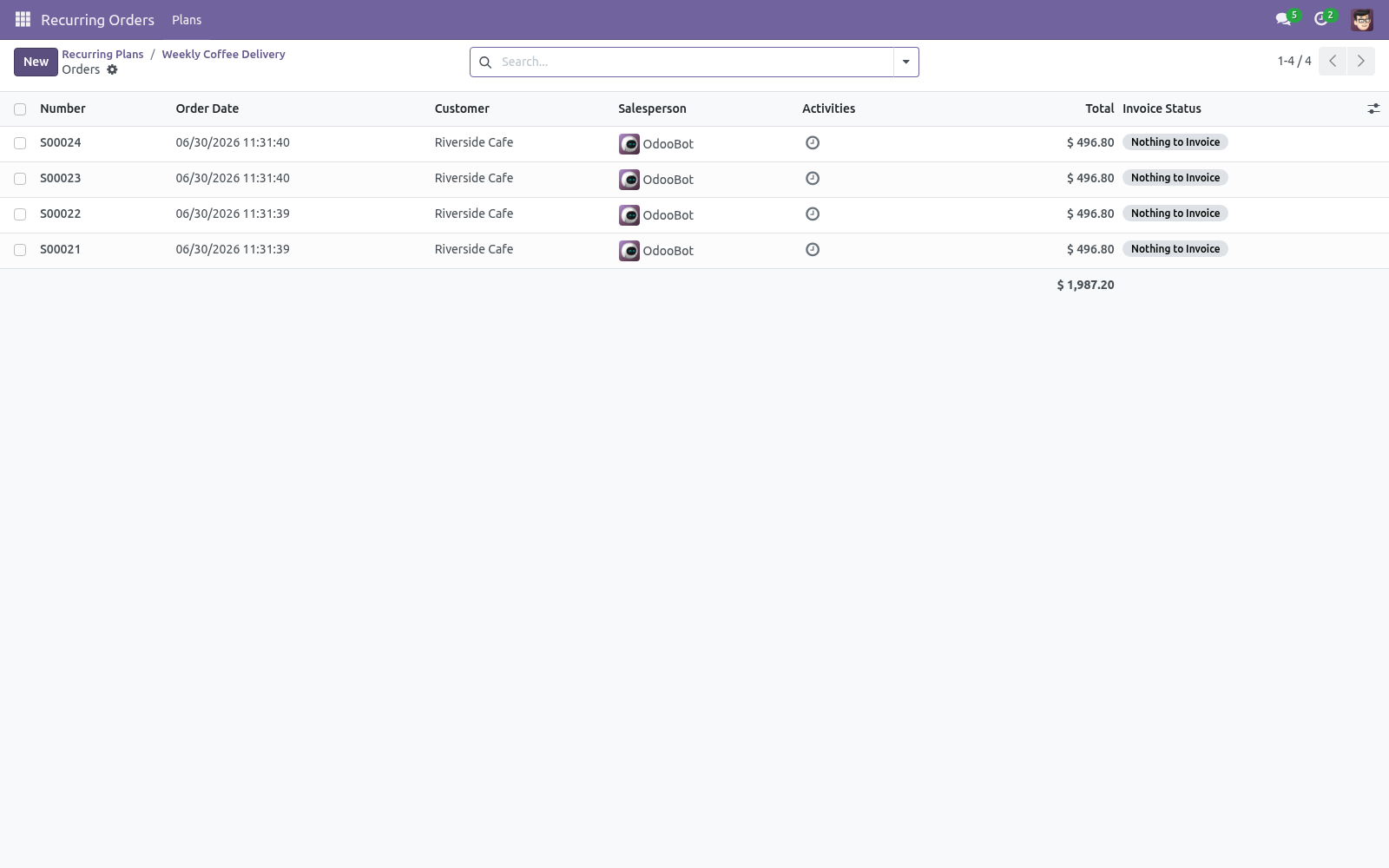
Task: Click activity clock icon for S00024
Action: (x=813, y=142)
